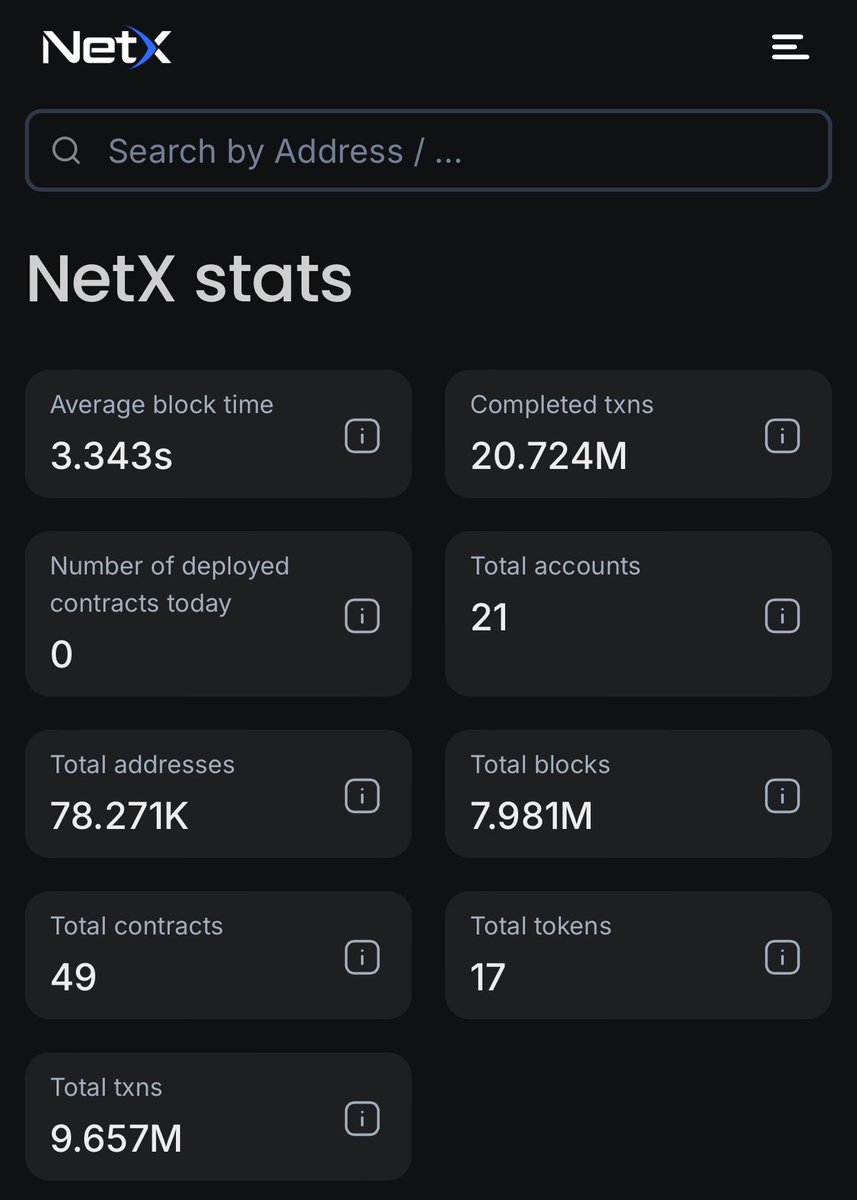This screenshot has width=857, height=1200.
Task: Show info for Total blocks
Action: [x=782, y=795]
